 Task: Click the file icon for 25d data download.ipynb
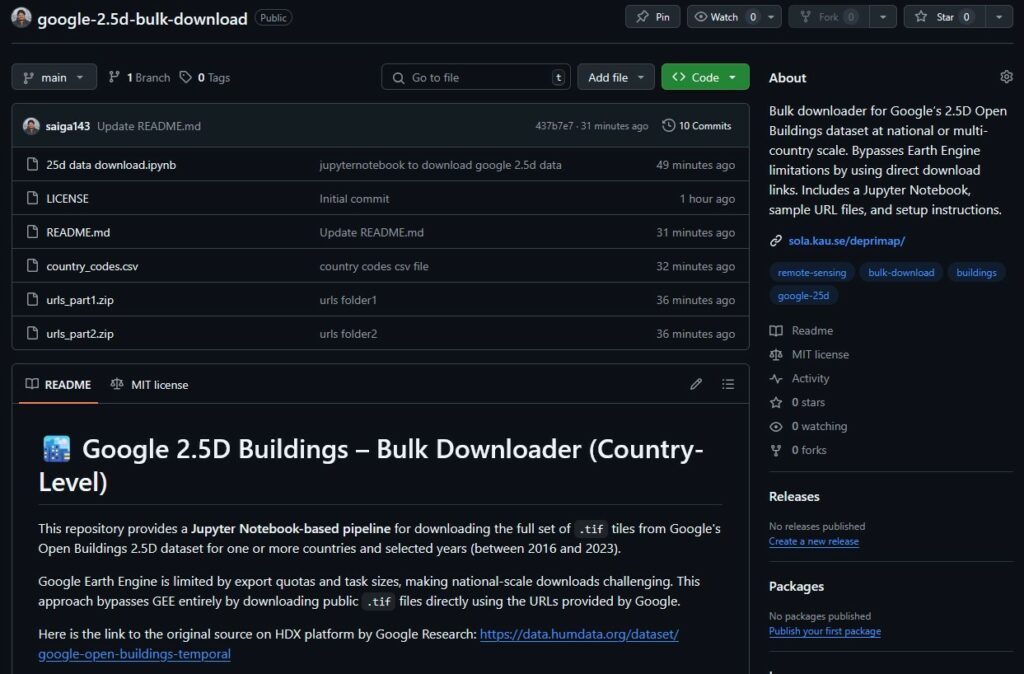point(32,165)
